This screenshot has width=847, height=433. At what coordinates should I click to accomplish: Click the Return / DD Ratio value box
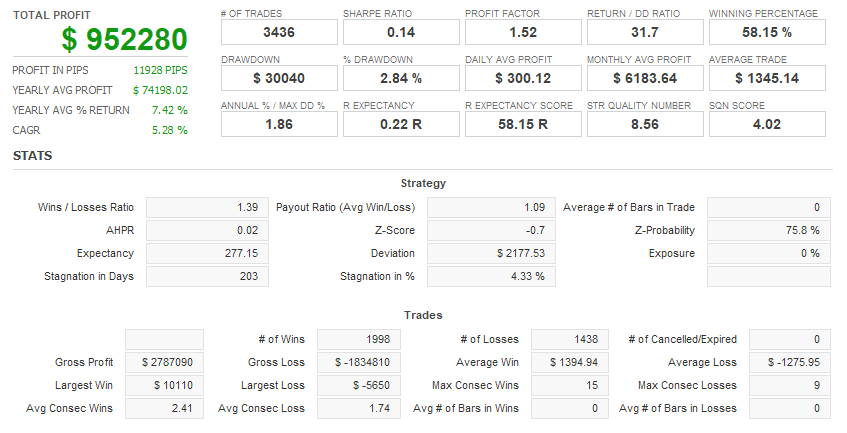pyautogui.click(x=645, y=33)
